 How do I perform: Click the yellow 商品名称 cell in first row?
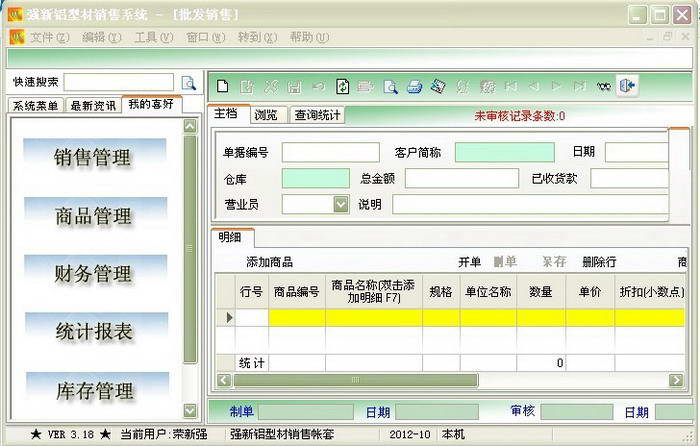click(374, 317)
